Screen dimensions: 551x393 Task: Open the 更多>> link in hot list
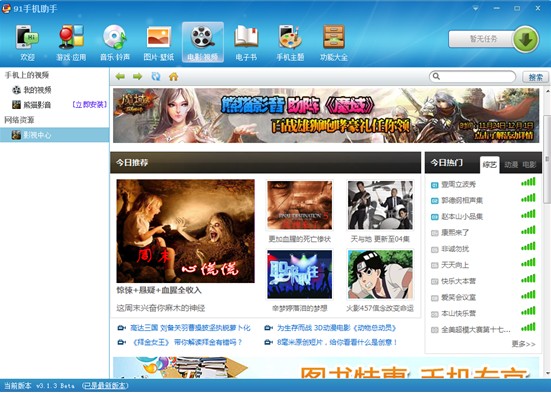(524, 344)
